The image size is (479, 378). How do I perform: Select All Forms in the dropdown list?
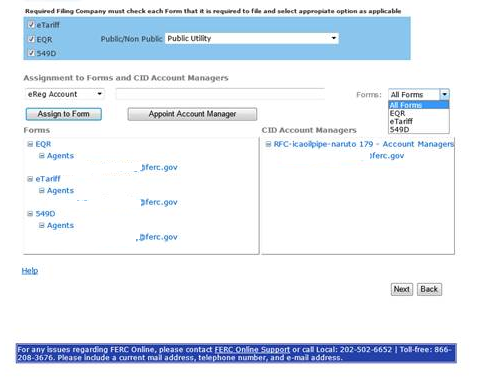(x=419, y=105)
